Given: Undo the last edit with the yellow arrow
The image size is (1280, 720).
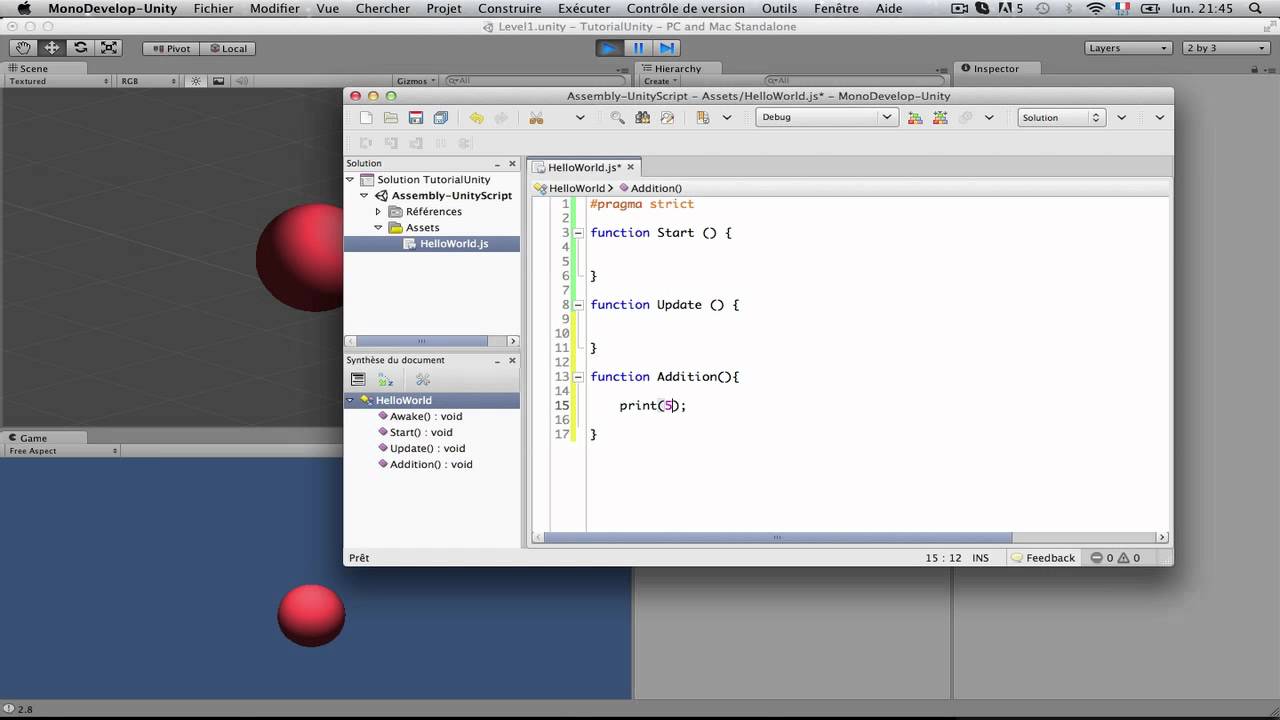Looking at the screenshot, I should tap(476, 118).
